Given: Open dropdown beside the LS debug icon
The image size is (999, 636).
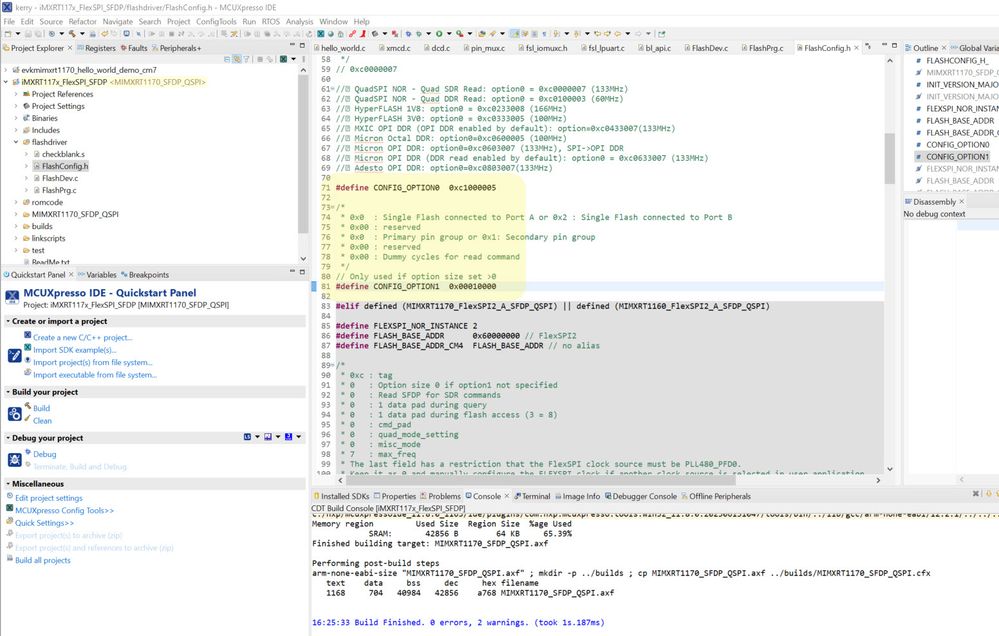Looking at the screenshot, I should pyautogui.click(x=257, y=437).
